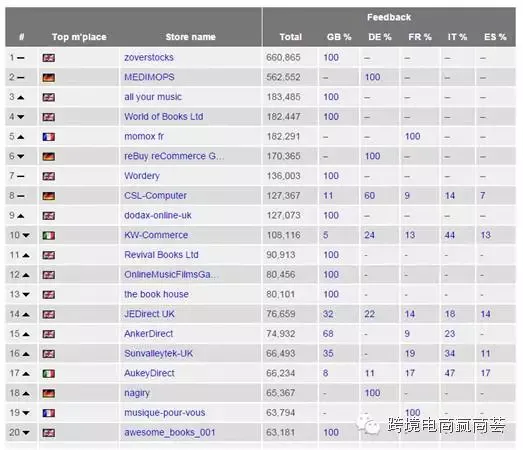The image size is (523, 450).
Task: Click down arrow beside rank 4
Action: [20, 117]
